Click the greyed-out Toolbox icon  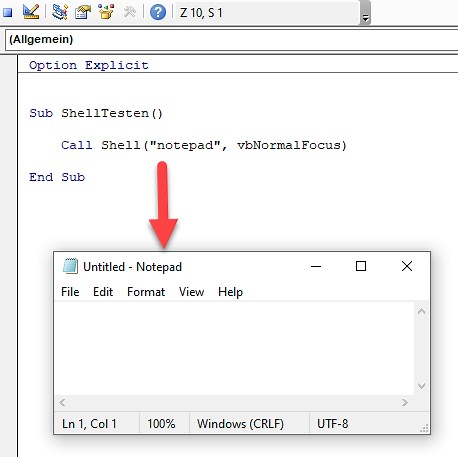pos(129,12)
